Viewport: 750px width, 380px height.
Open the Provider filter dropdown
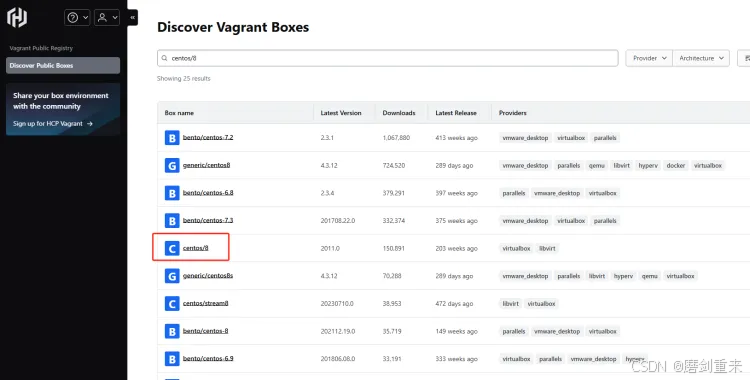(649, 58)
